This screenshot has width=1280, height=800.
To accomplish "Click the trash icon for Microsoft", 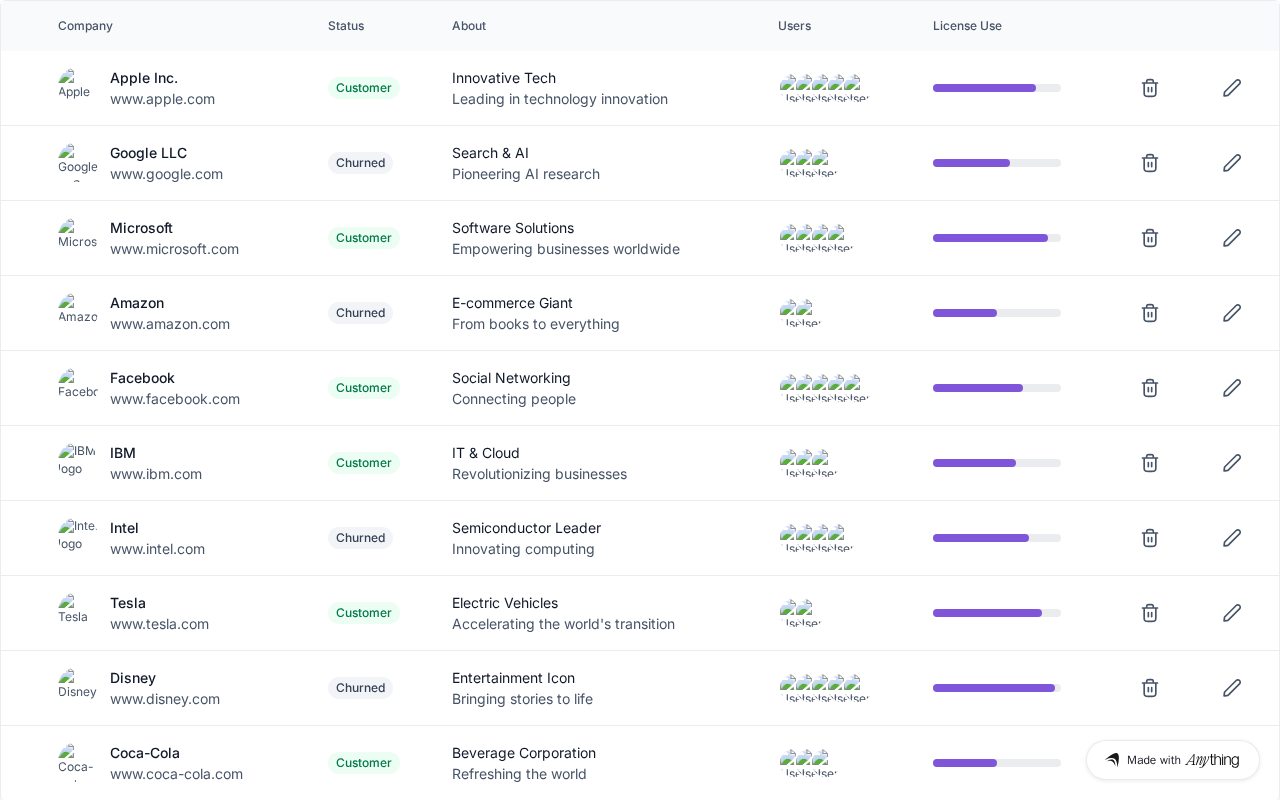I will [1150, 238].
